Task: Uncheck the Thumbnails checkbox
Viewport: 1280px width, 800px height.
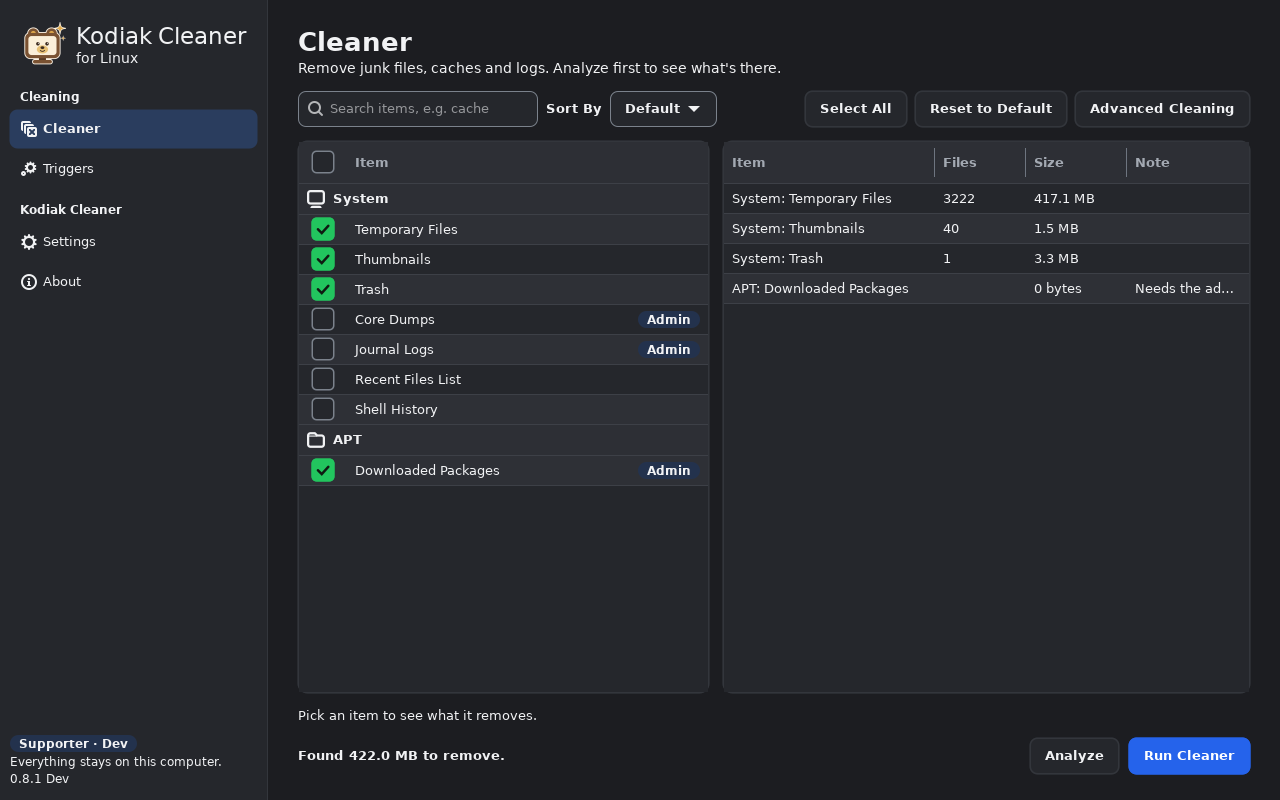Action: [x=323, y=259]
